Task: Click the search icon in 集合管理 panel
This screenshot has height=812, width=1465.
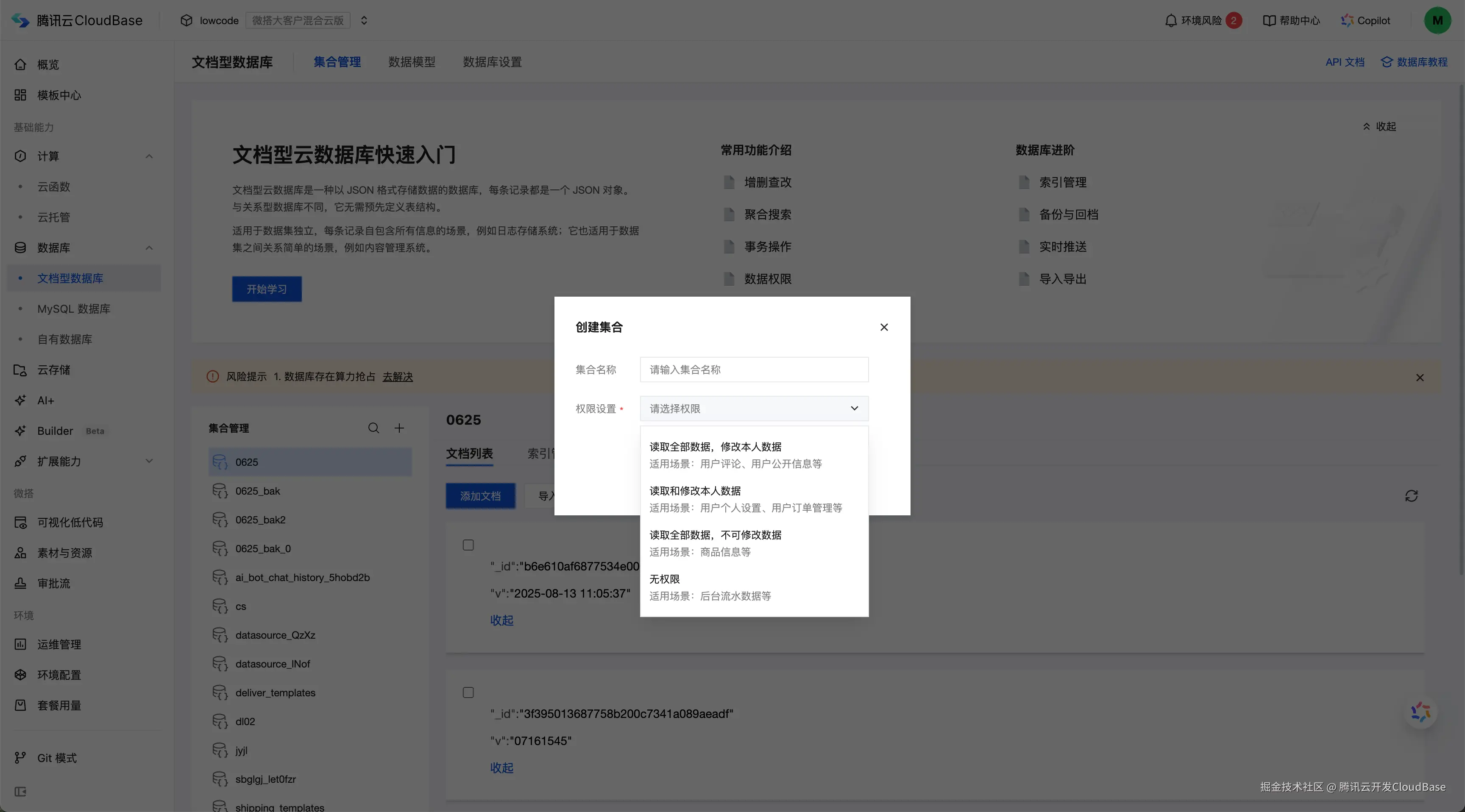Action: coord(373,427)
